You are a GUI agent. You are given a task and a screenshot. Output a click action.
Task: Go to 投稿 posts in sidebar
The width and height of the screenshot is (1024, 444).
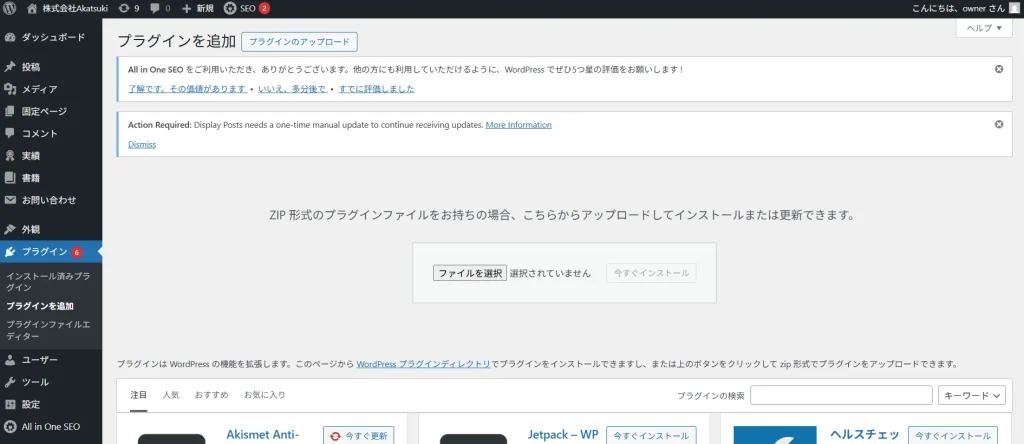coord(30,67)
